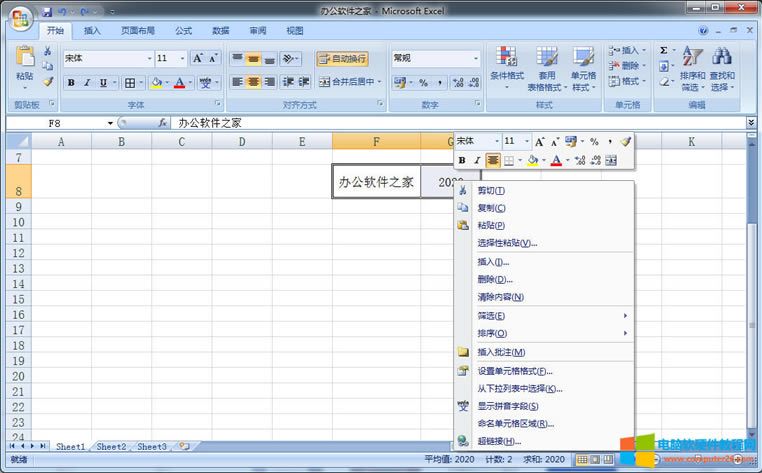Click the Insert Function fx icon
This screenshot has width=762, height=473.
point(163,123)
